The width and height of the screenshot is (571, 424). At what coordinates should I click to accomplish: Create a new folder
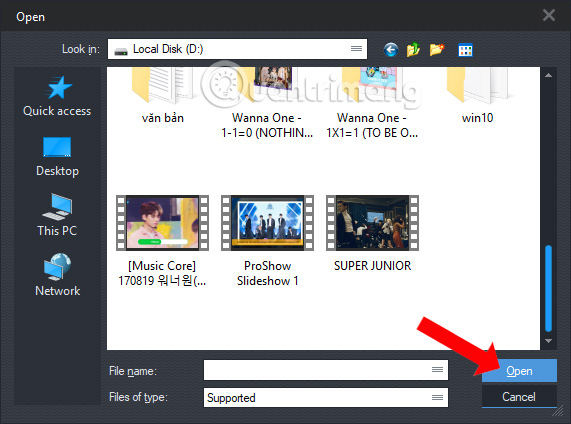coord(437,50)
